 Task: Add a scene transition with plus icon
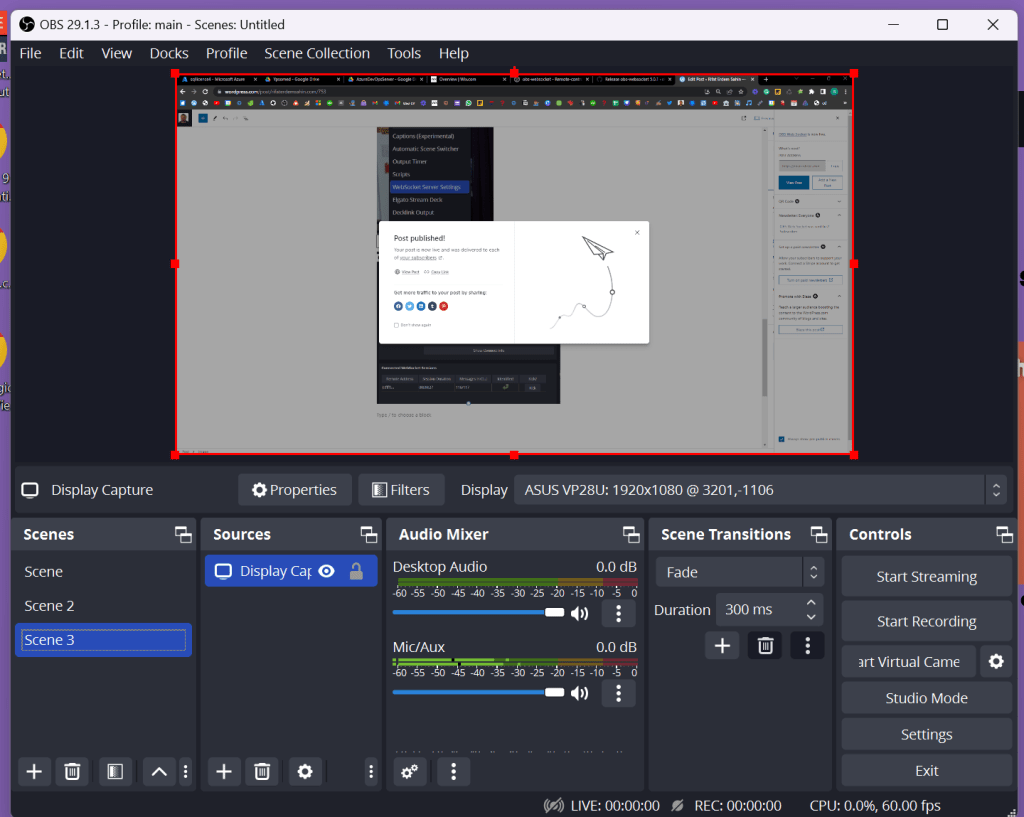(722, 646)
